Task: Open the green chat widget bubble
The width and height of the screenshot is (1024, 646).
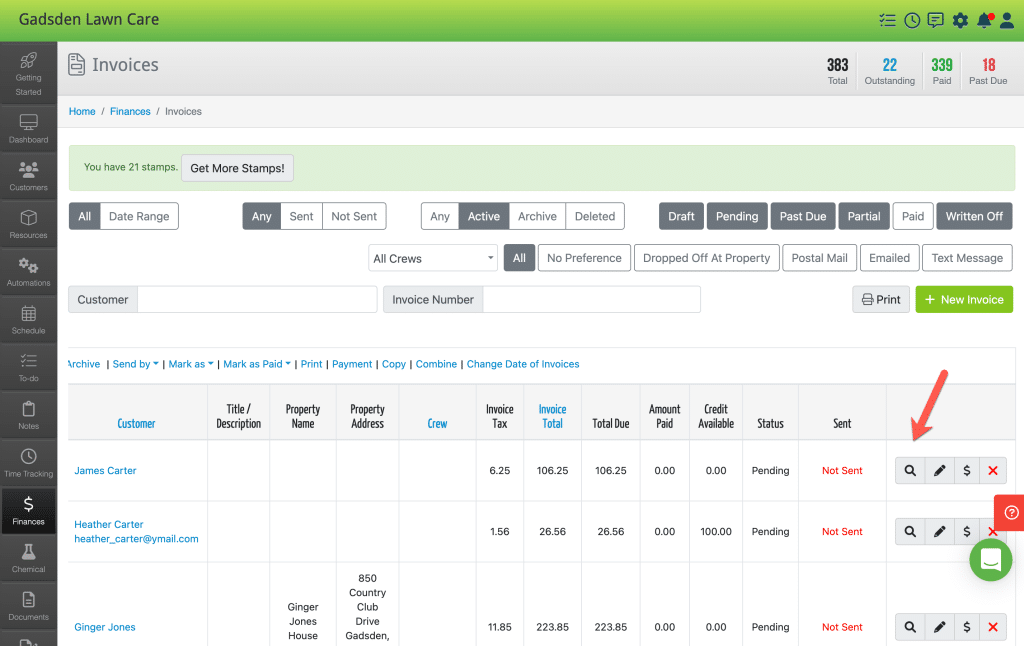Action: click(991, 560)
